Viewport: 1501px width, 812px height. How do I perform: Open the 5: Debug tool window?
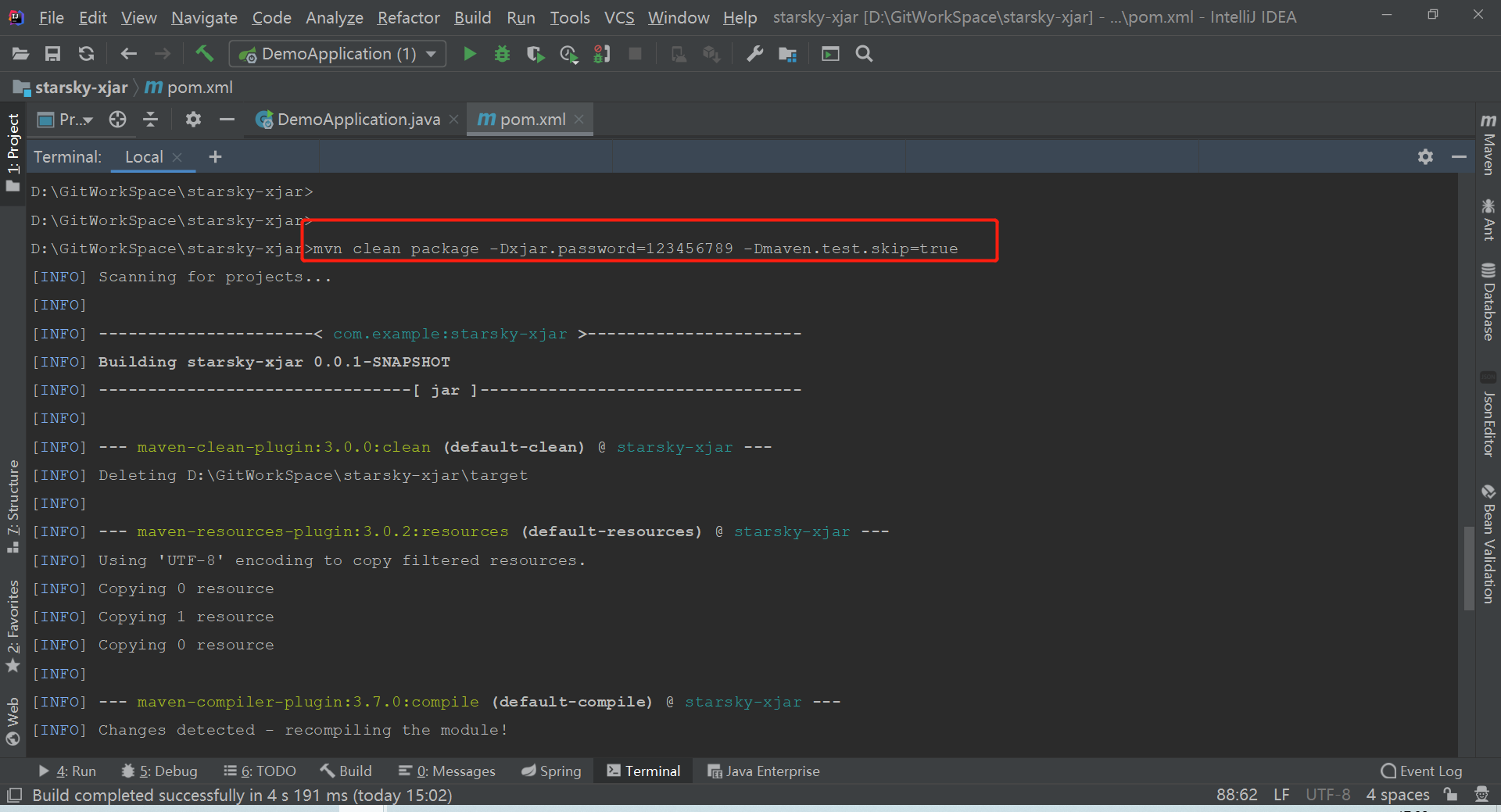[x=159, y=771]
